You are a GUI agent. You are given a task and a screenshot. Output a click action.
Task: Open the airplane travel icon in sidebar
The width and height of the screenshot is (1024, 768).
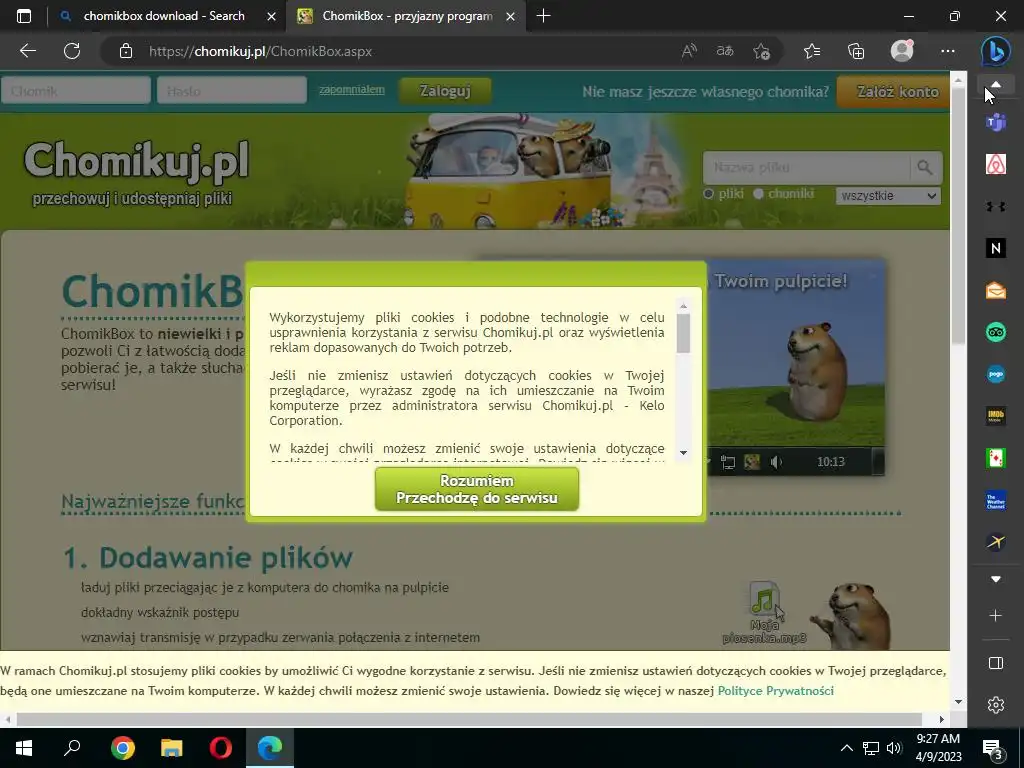point(996,542)
